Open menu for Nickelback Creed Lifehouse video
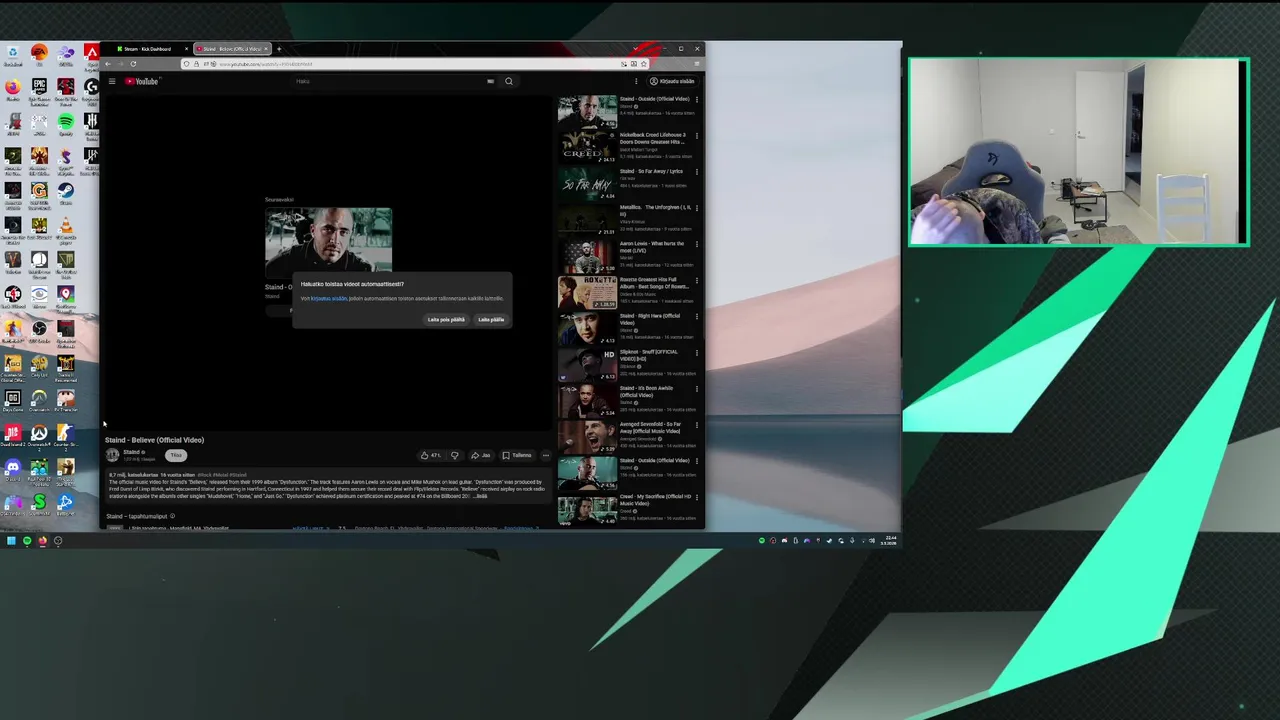1280x720 pixels. (697, 136)
